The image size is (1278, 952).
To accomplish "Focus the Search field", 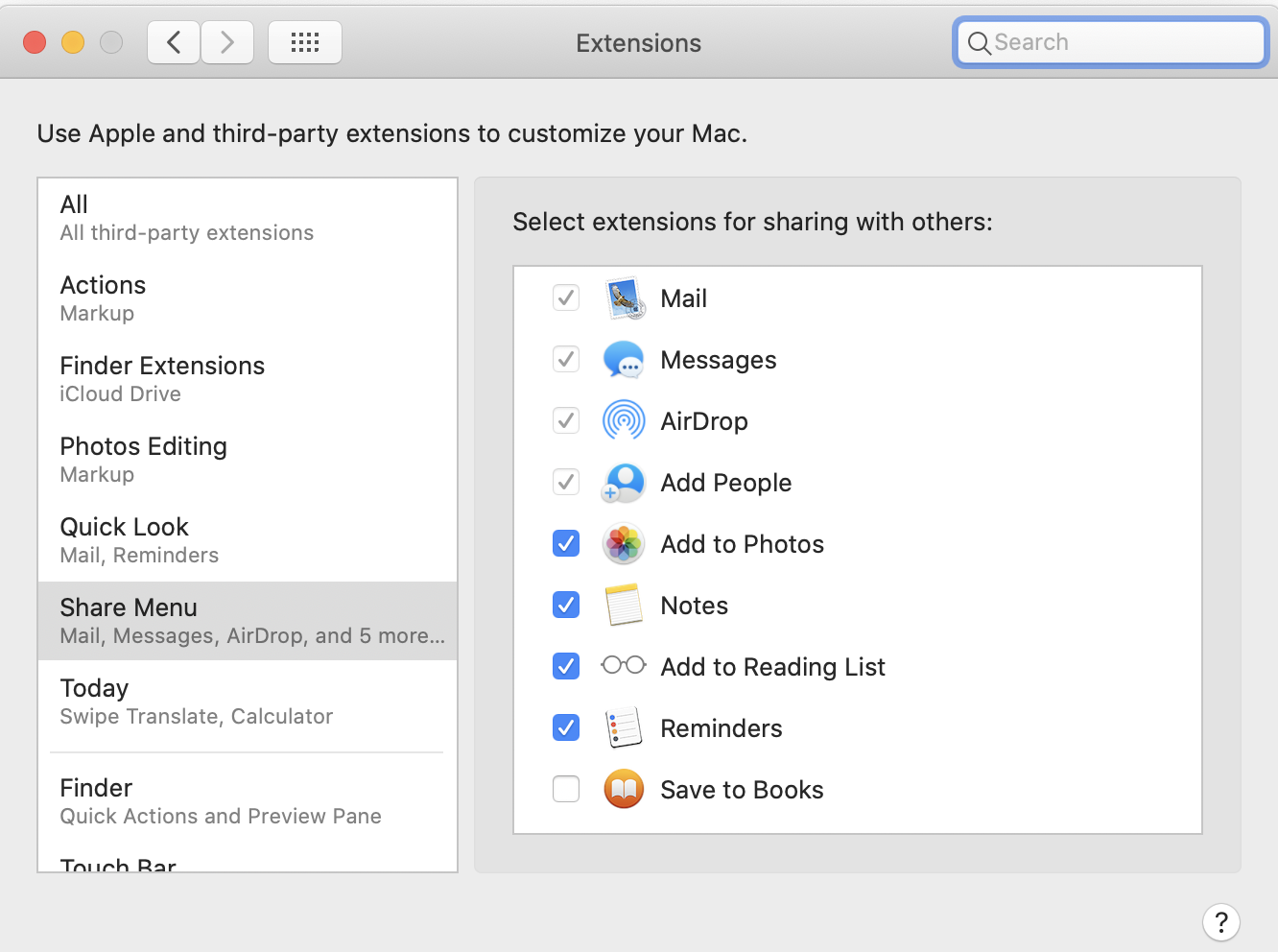I will pyautogui.click(x=1110, y=42).
